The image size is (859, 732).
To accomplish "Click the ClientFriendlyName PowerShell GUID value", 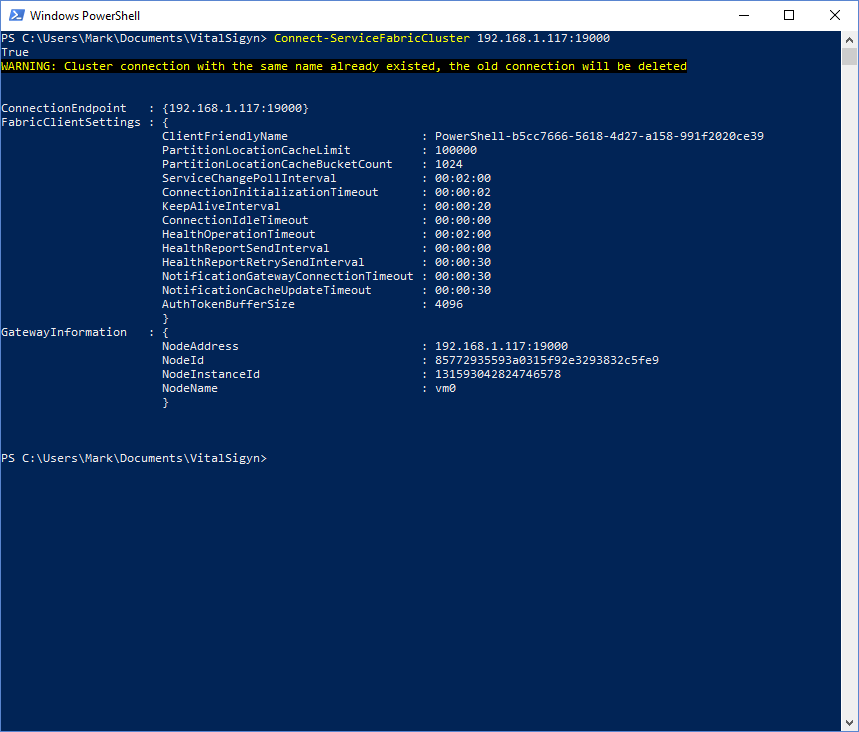I will [x=599, y=136].
